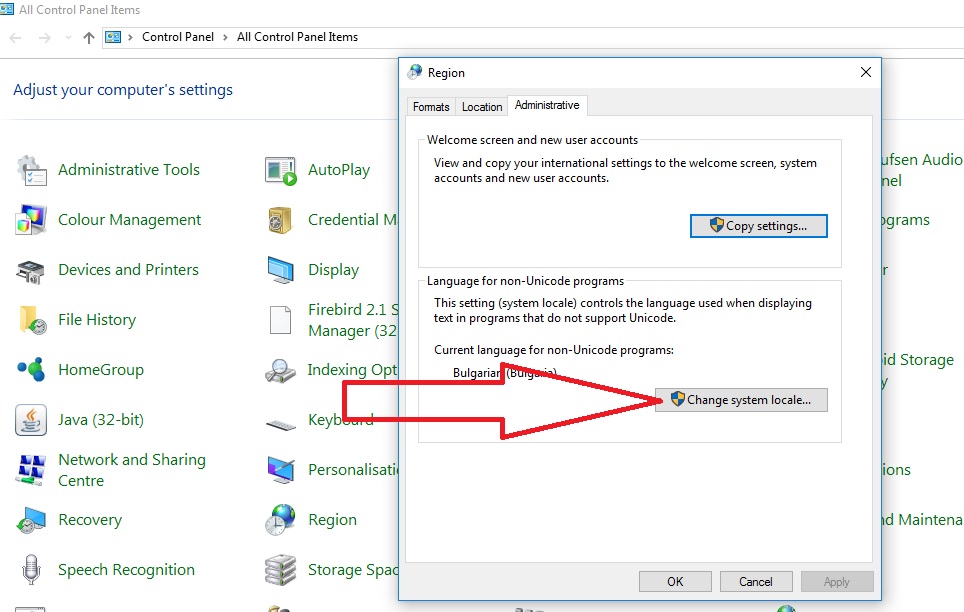Open the Administrative Tools icon
The image size is (964, 612).
32,170
